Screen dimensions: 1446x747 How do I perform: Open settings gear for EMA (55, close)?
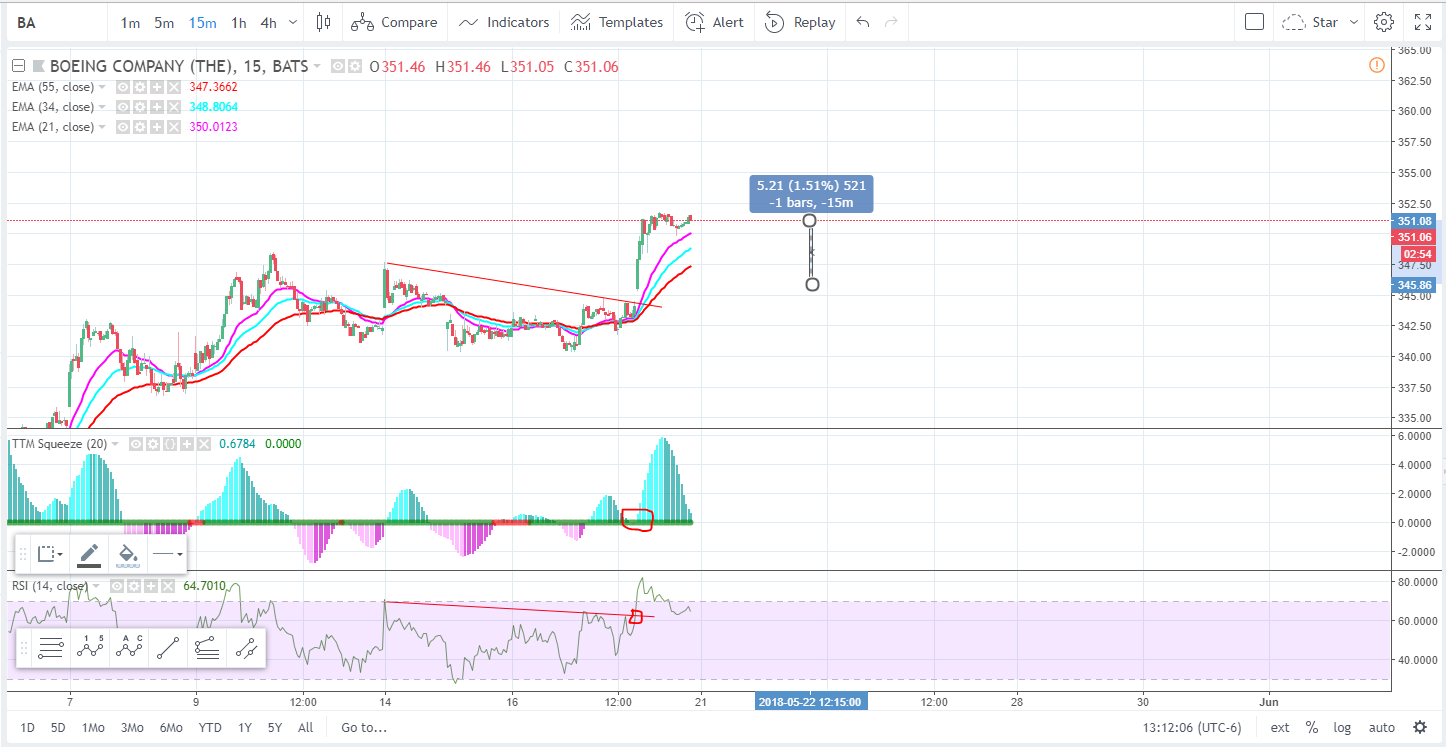click(x=140, y=87)
